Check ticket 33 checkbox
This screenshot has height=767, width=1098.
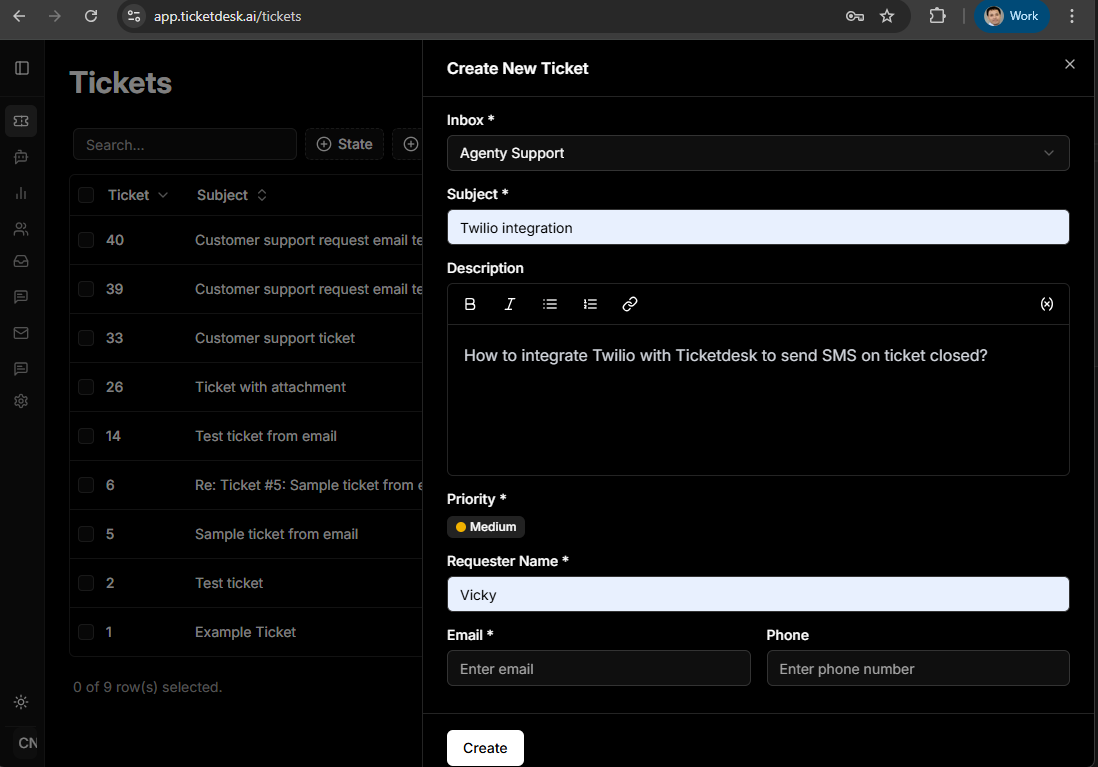[86, 338]
